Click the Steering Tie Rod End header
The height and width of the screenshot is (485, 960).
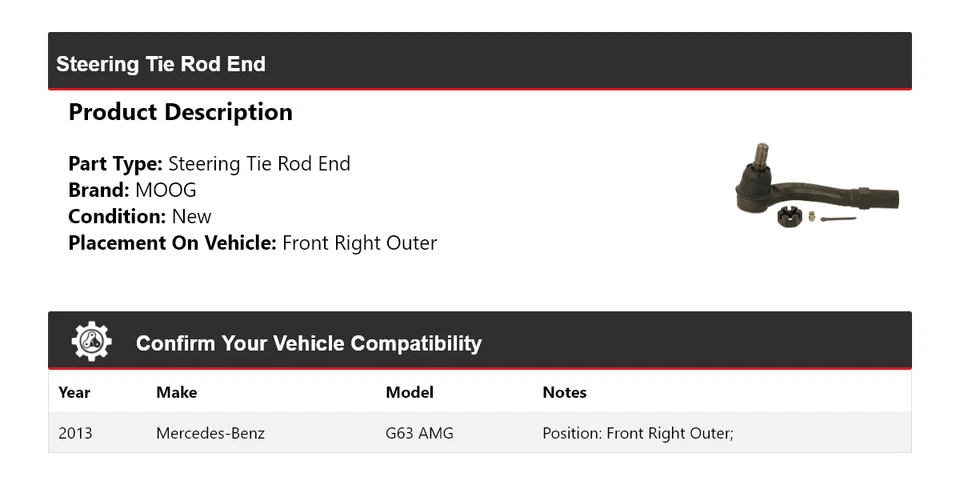coord(161,64)
